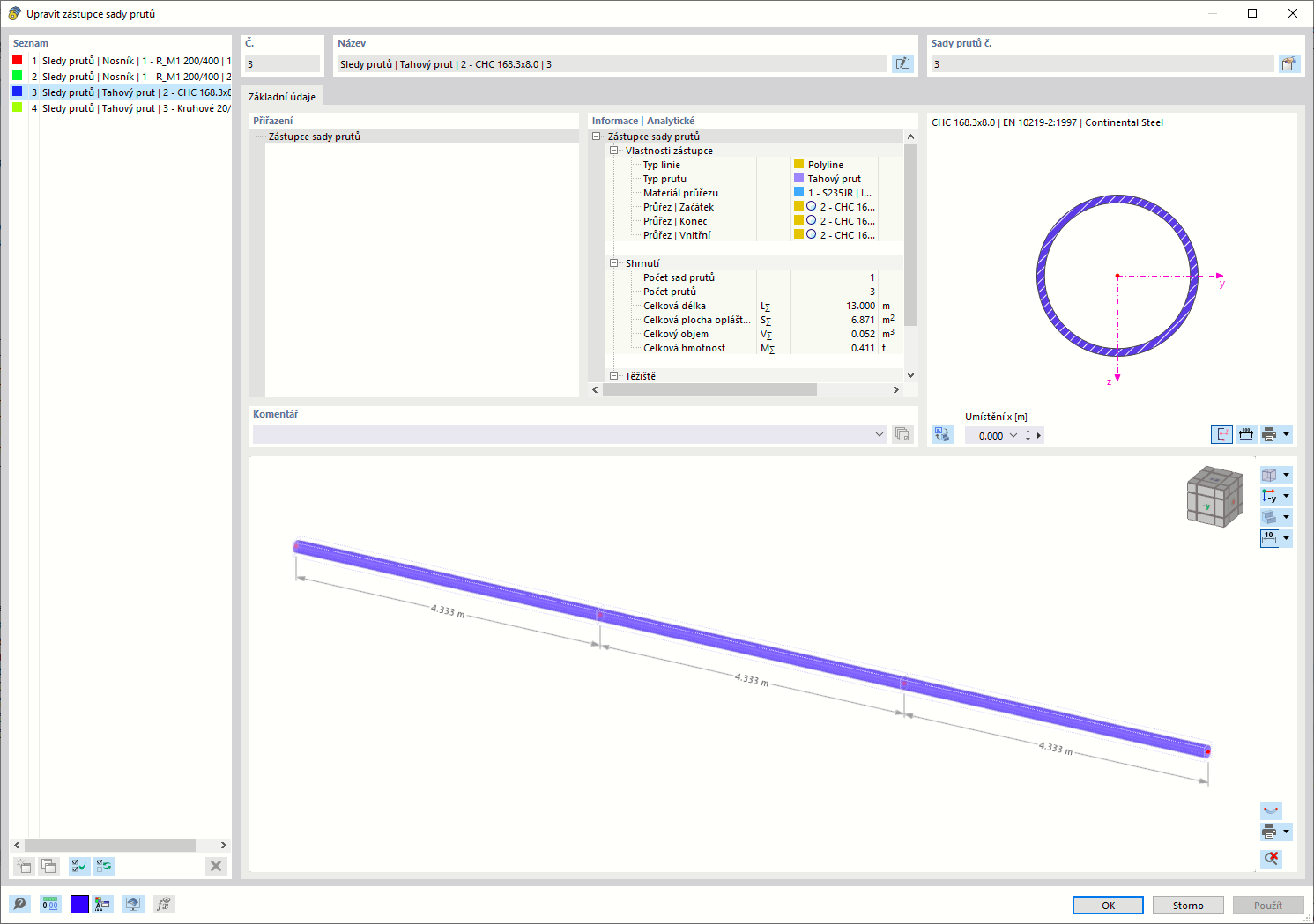This screenshot has width=1314, height=924.
Task: Open the Komentář combo box dropdown
Action: pos(879,434)
